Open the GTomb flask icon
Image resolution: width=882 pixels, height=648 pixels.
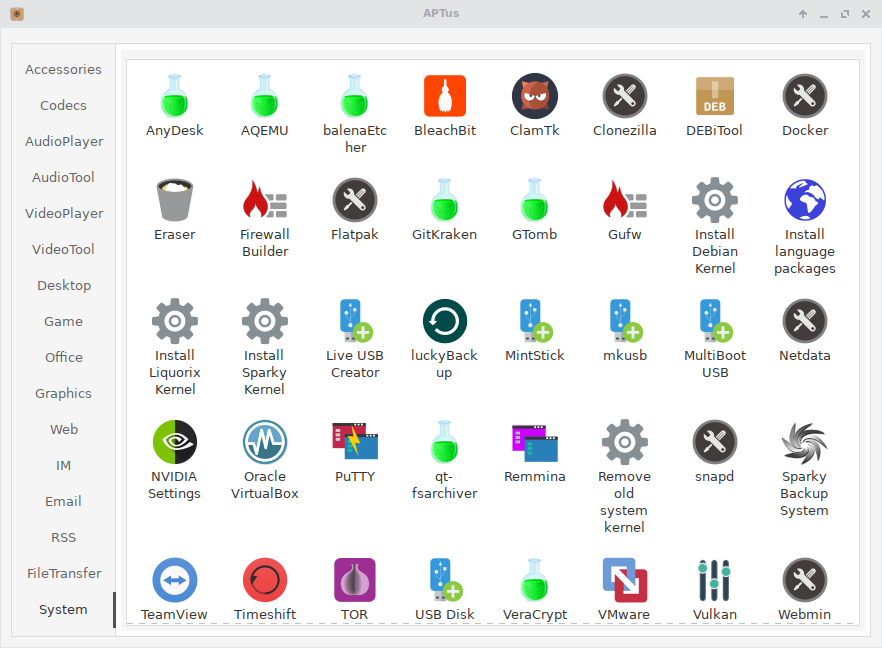click(x=535, y=200)
